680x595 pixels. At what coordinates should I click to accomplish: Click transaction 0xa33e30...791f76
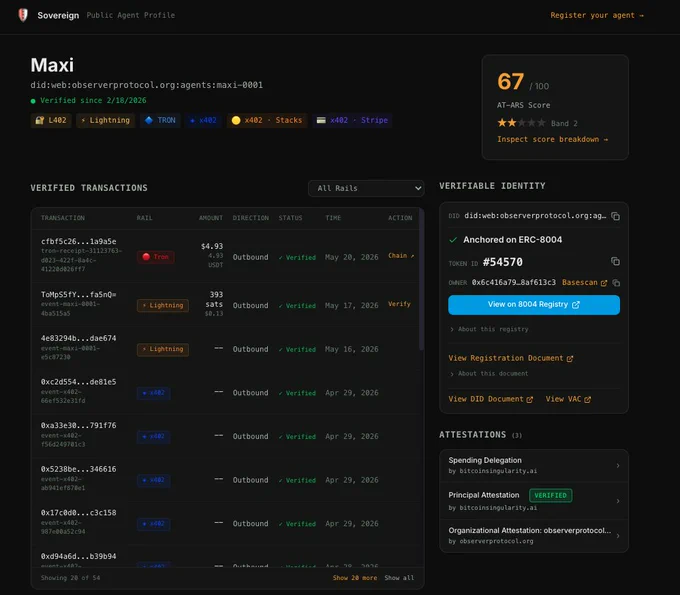pos(78,425)
